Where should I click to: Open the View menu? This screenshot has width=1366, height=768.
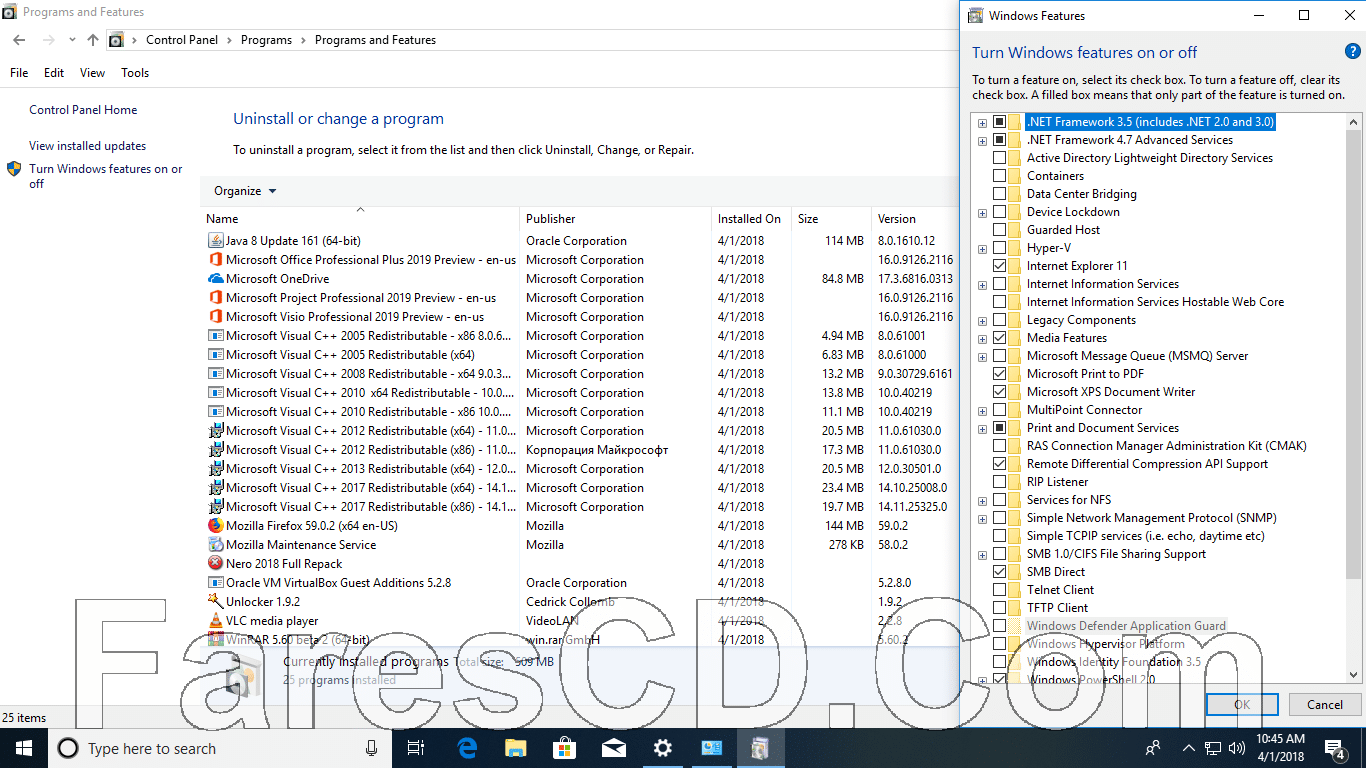(92, 73)
